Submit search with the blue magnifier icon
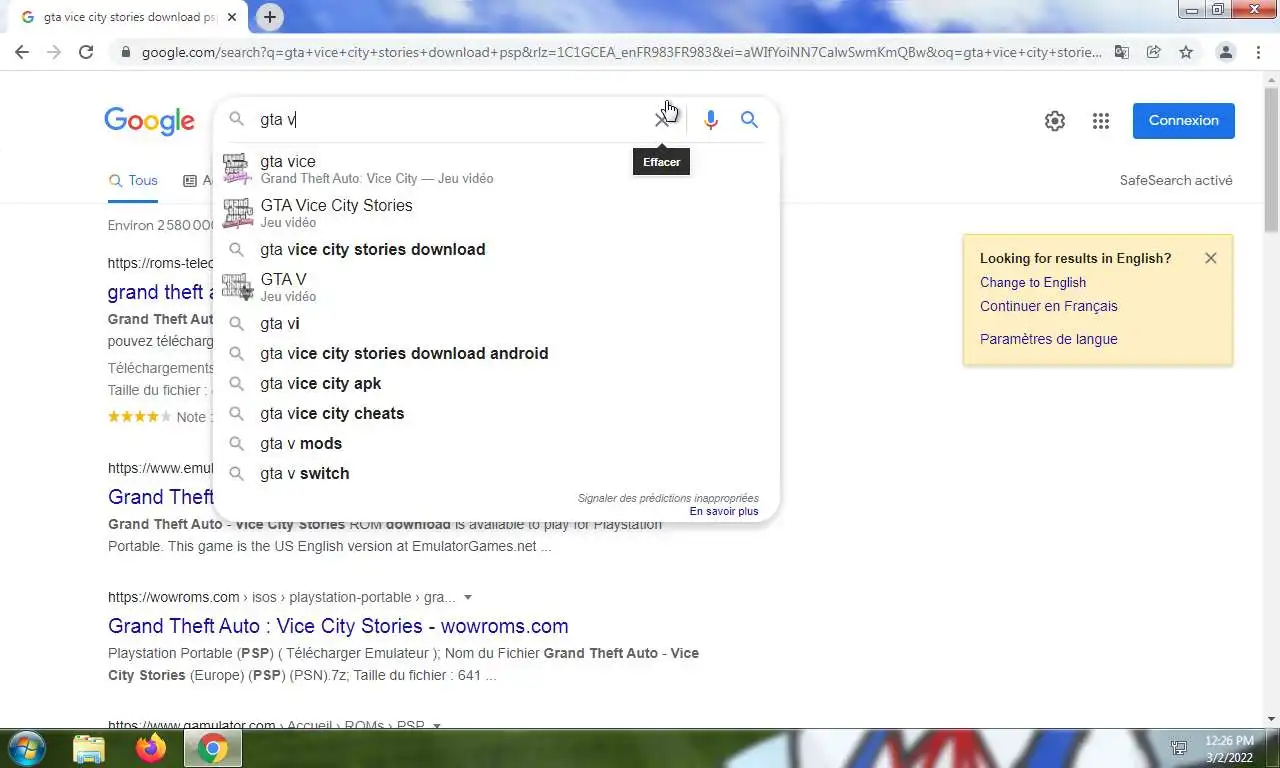This screenshot has width=1280, height=768. pos(749,120)
